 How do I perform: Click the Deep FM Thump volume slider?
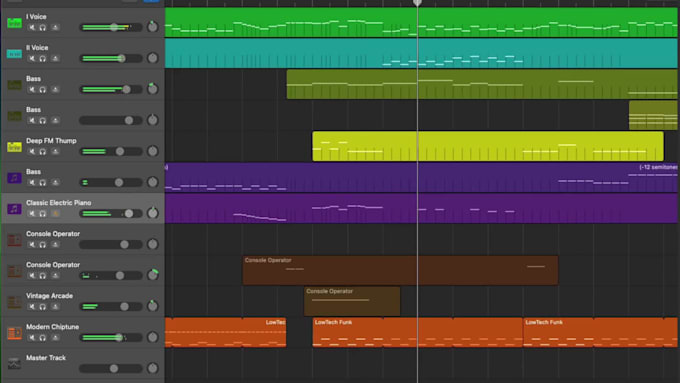tap(111, 151)
